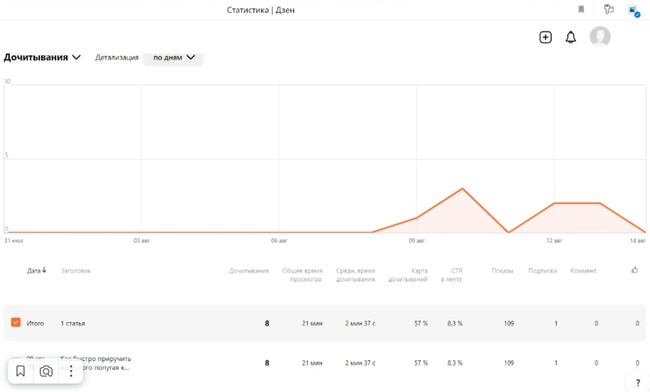This screenshot has width=650, height=392.
Task: Click the Статистика | Дзен page title
Action: tap(260, 10)
